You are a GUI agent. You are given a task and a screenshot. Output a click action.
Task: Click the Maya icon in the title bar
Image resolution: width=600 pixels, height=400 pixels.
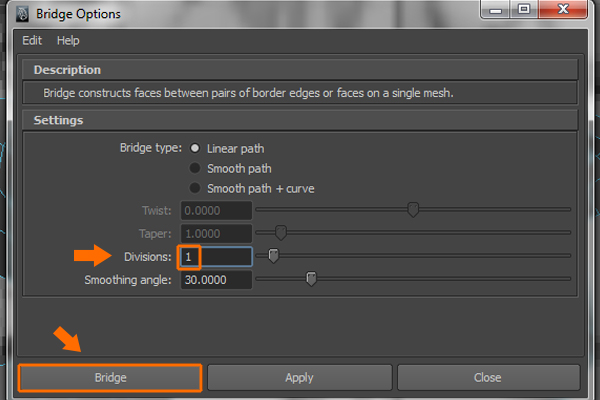(x=22, y=14)
